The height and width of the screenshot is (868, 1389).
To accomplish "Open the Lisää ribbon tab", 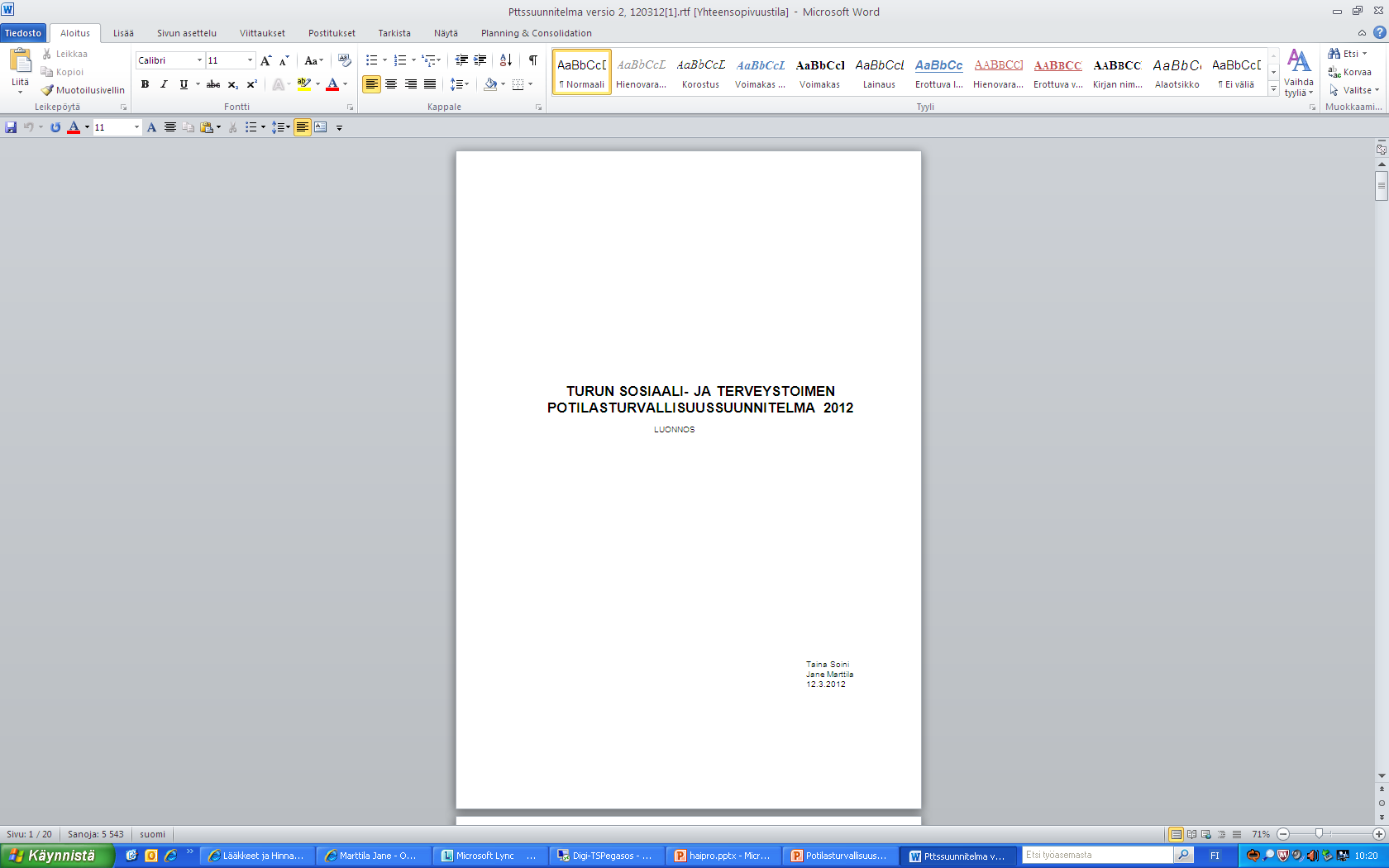I will click(x=123, y=33).
